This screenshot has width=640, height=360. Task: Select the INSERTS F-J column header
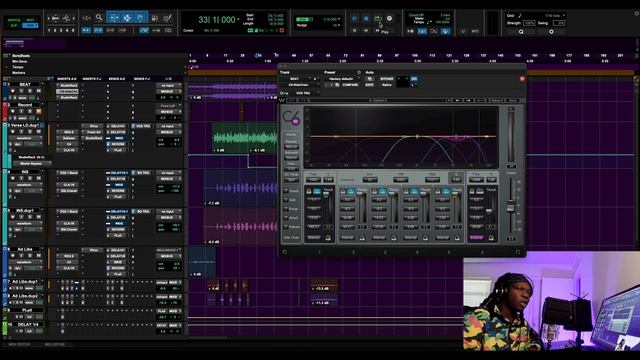pyautogui.click(x=91, y=79)
